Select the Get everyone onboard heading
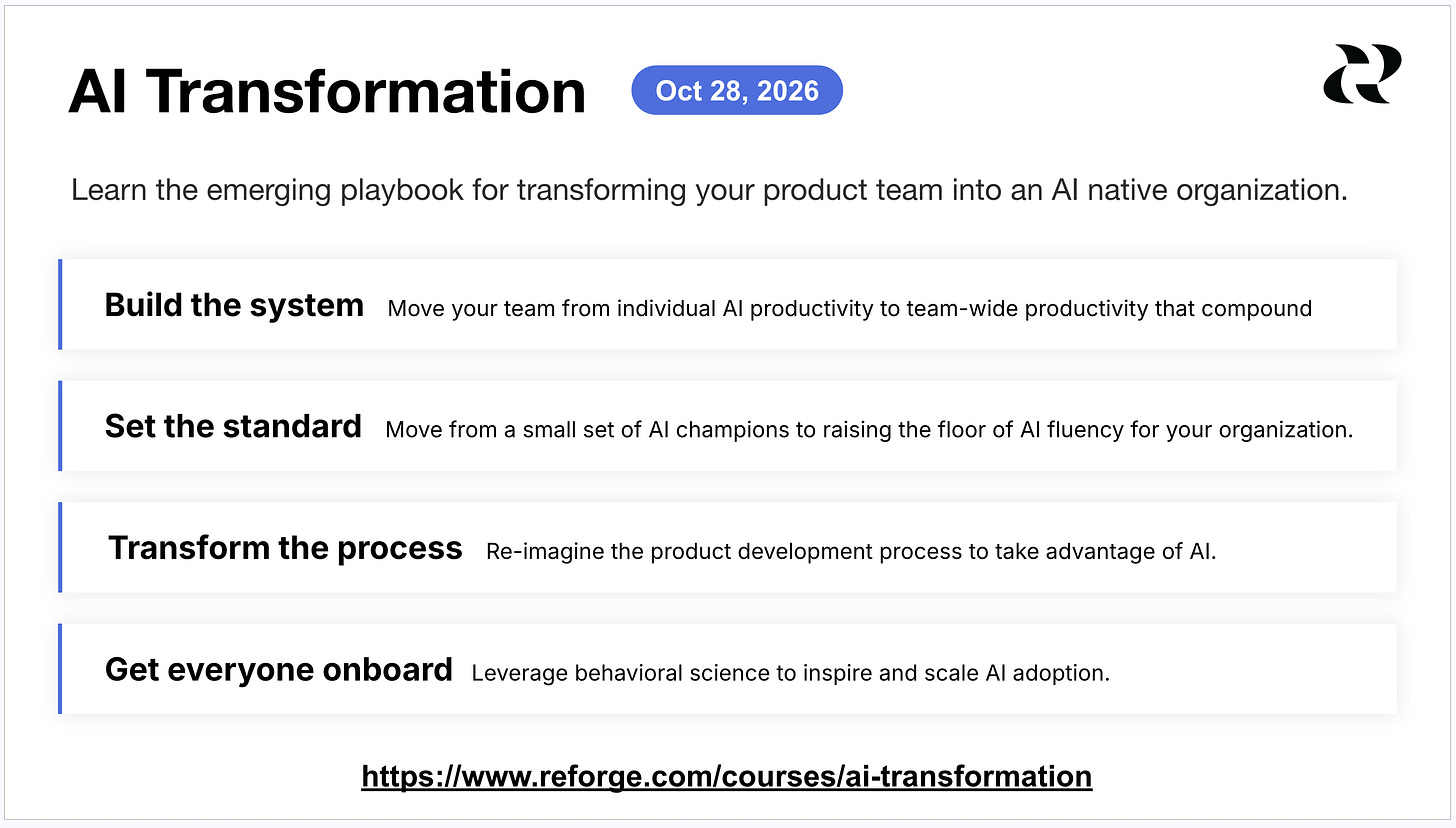 (x=278, y=670)
